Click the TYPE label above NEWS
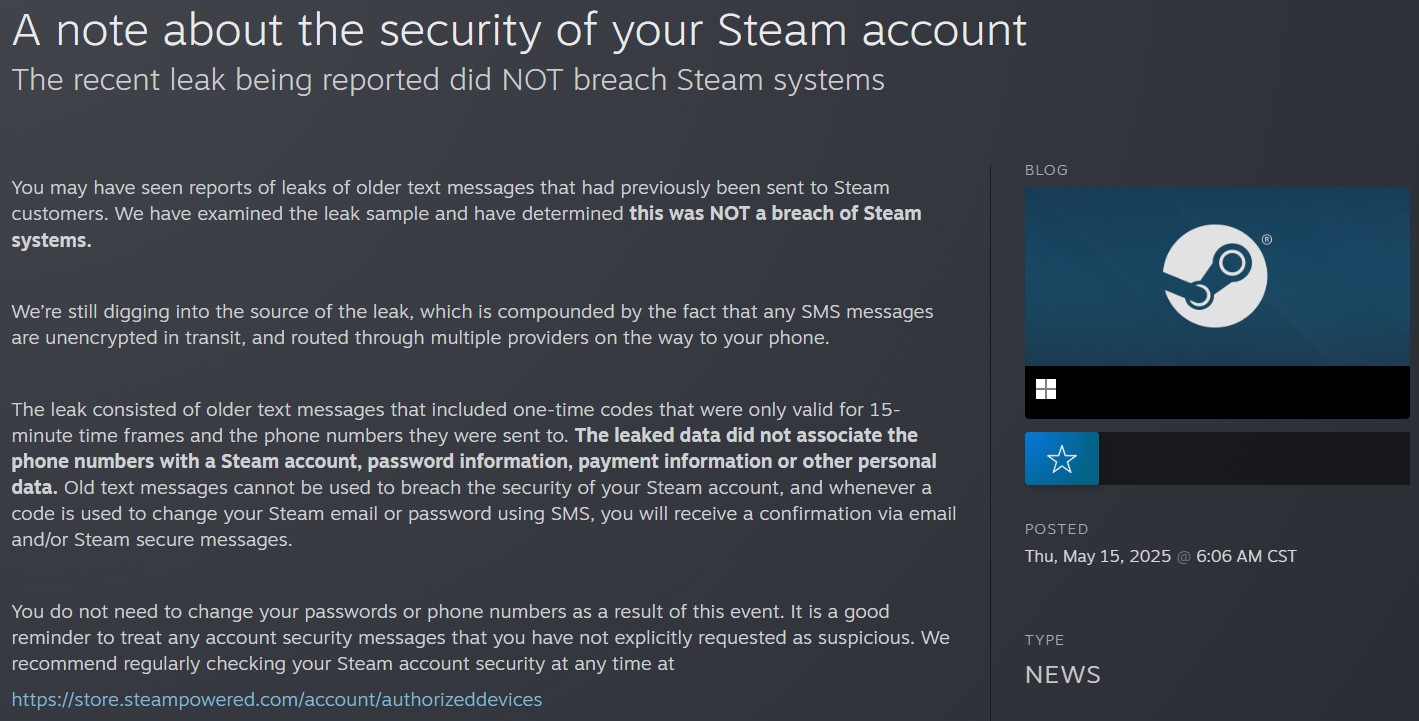Viewport: 1419px width, 721px height. pos(1044,640)
